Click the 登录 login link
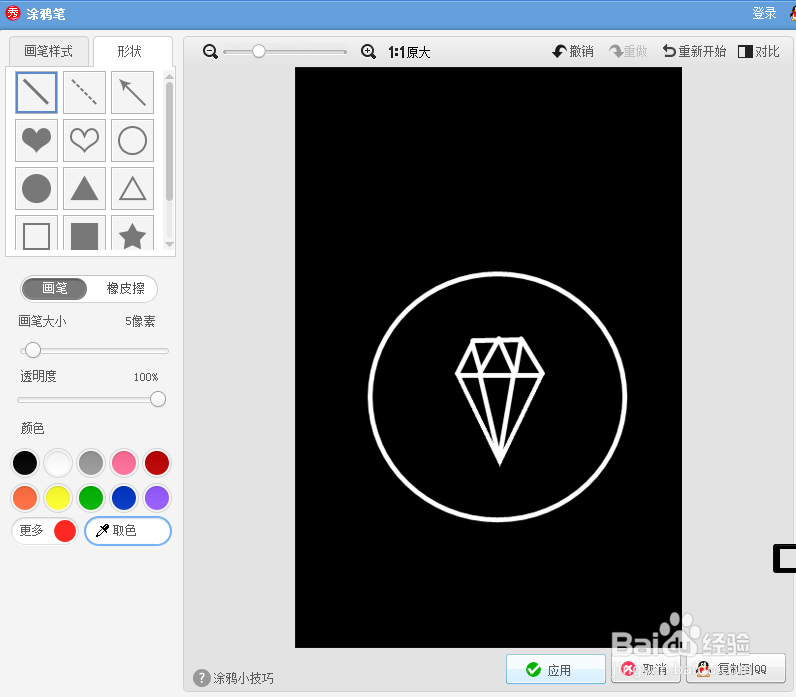The width and height of the screenshot is (796, 697). tap(764, 13)
